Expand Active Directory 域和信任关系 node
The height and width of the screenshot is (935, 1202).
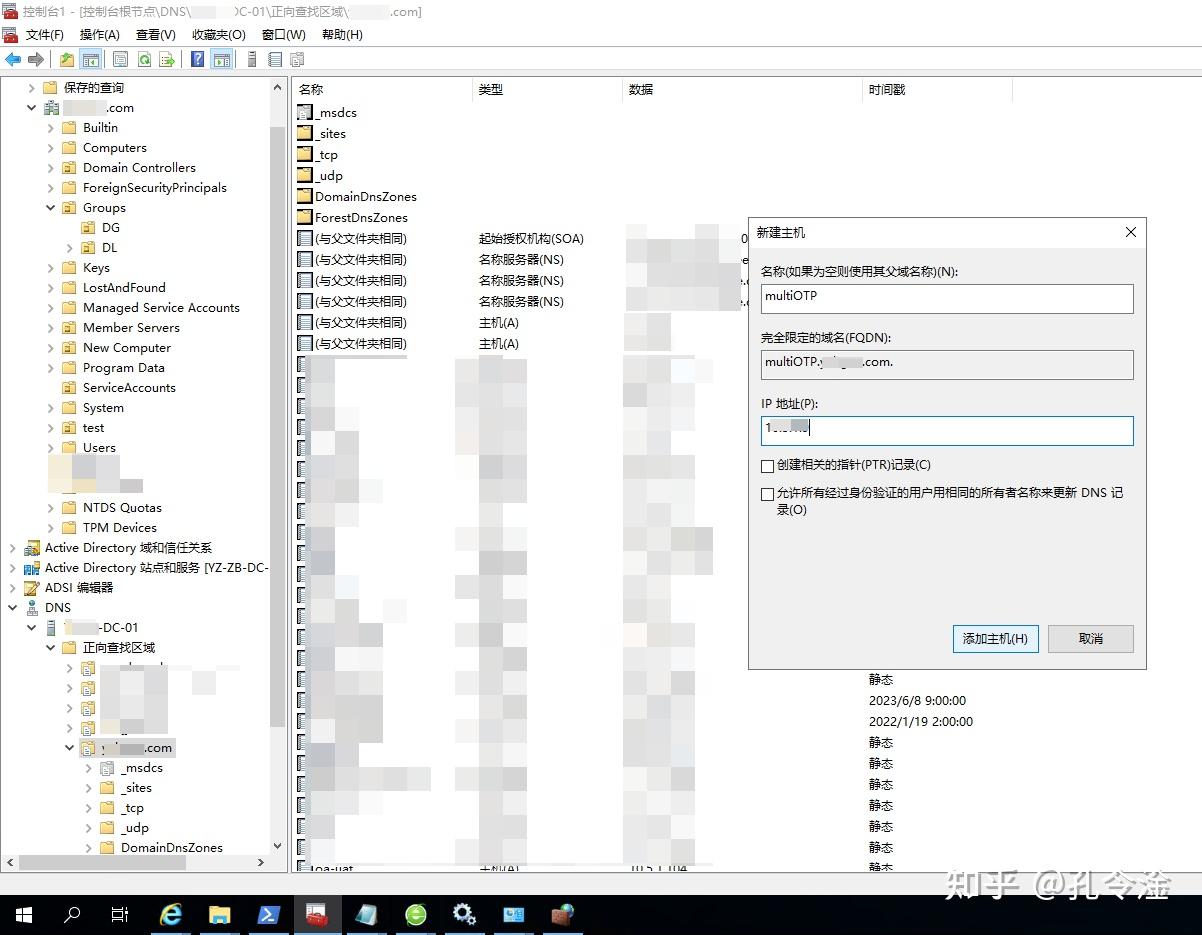click(x=13, y=548)
